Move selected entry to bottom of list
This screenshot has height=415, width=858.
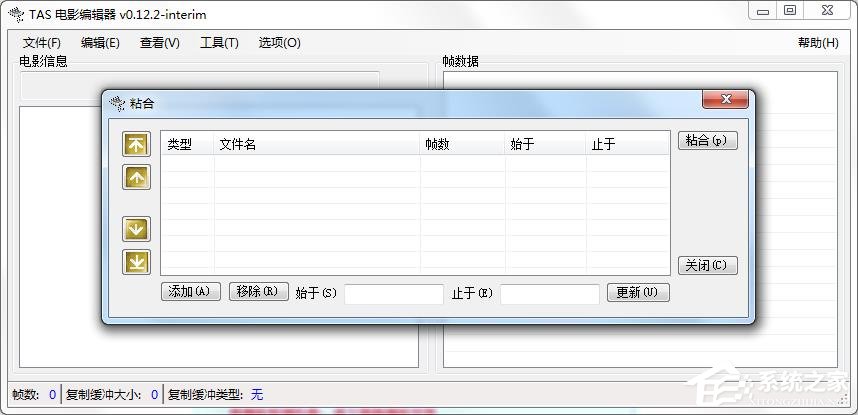click(136, 262)
